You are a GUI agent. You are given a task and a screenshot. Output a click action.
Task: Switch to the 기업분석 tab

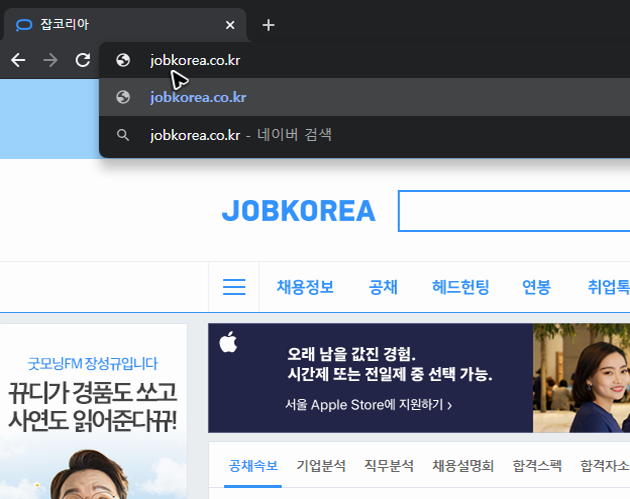[x=321, y=466]
